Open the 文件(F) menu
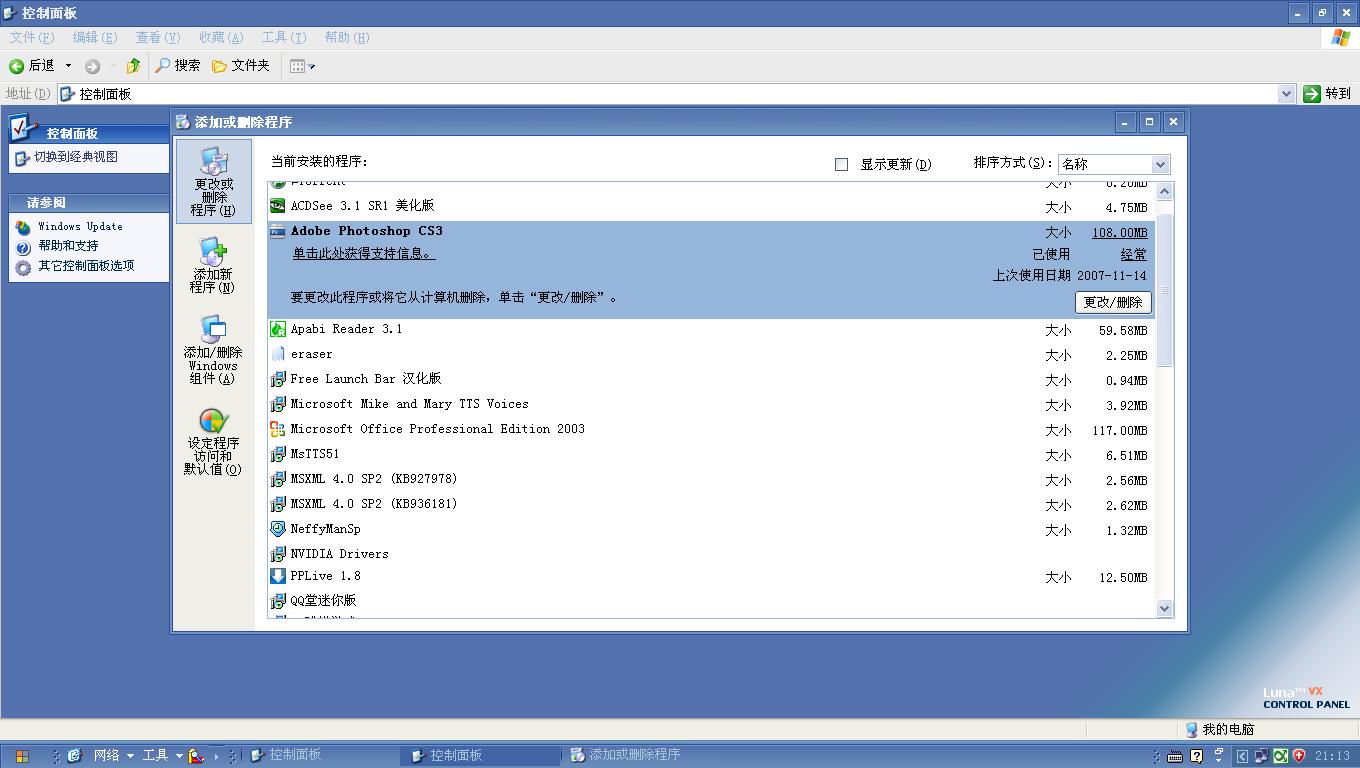Viewport: 1360px width, 768px height. pyautogui.click(x=32, y=37)
